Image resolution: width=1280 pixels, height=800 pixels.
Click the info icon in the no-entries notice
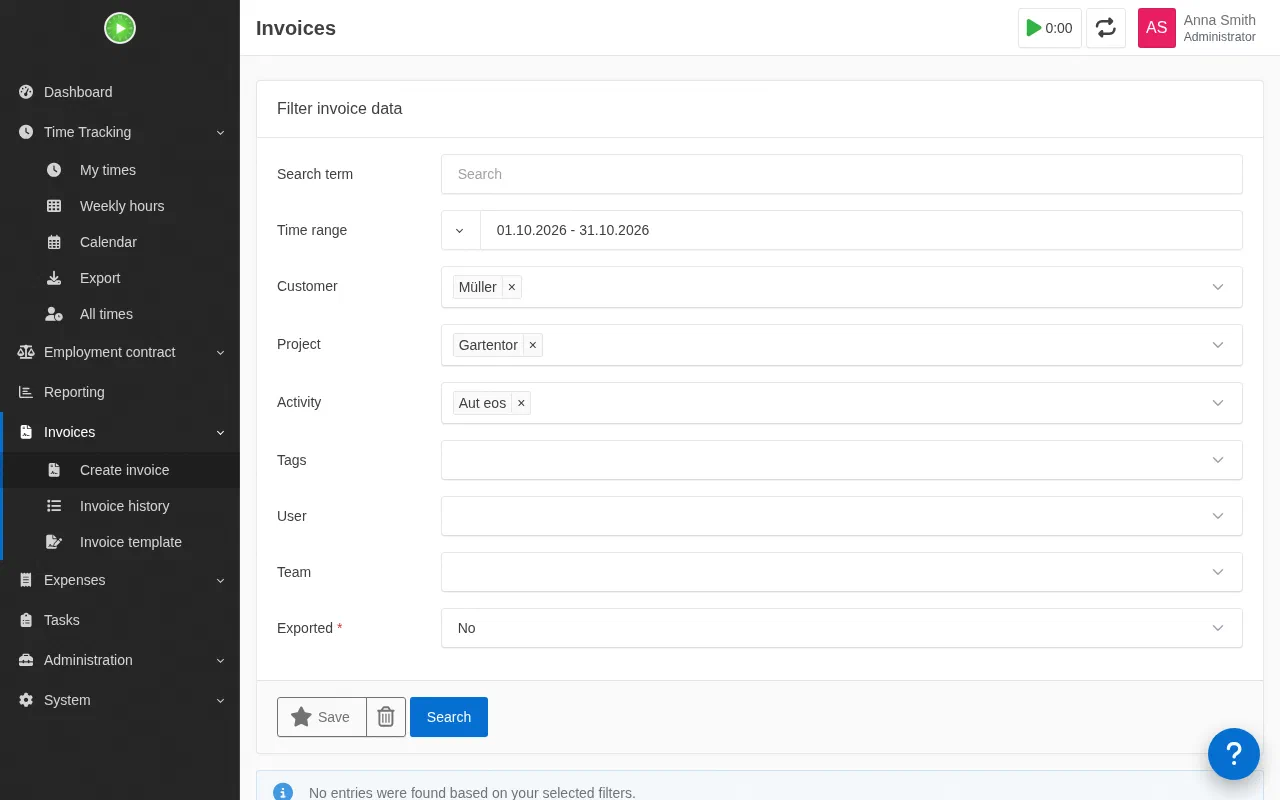283,793
